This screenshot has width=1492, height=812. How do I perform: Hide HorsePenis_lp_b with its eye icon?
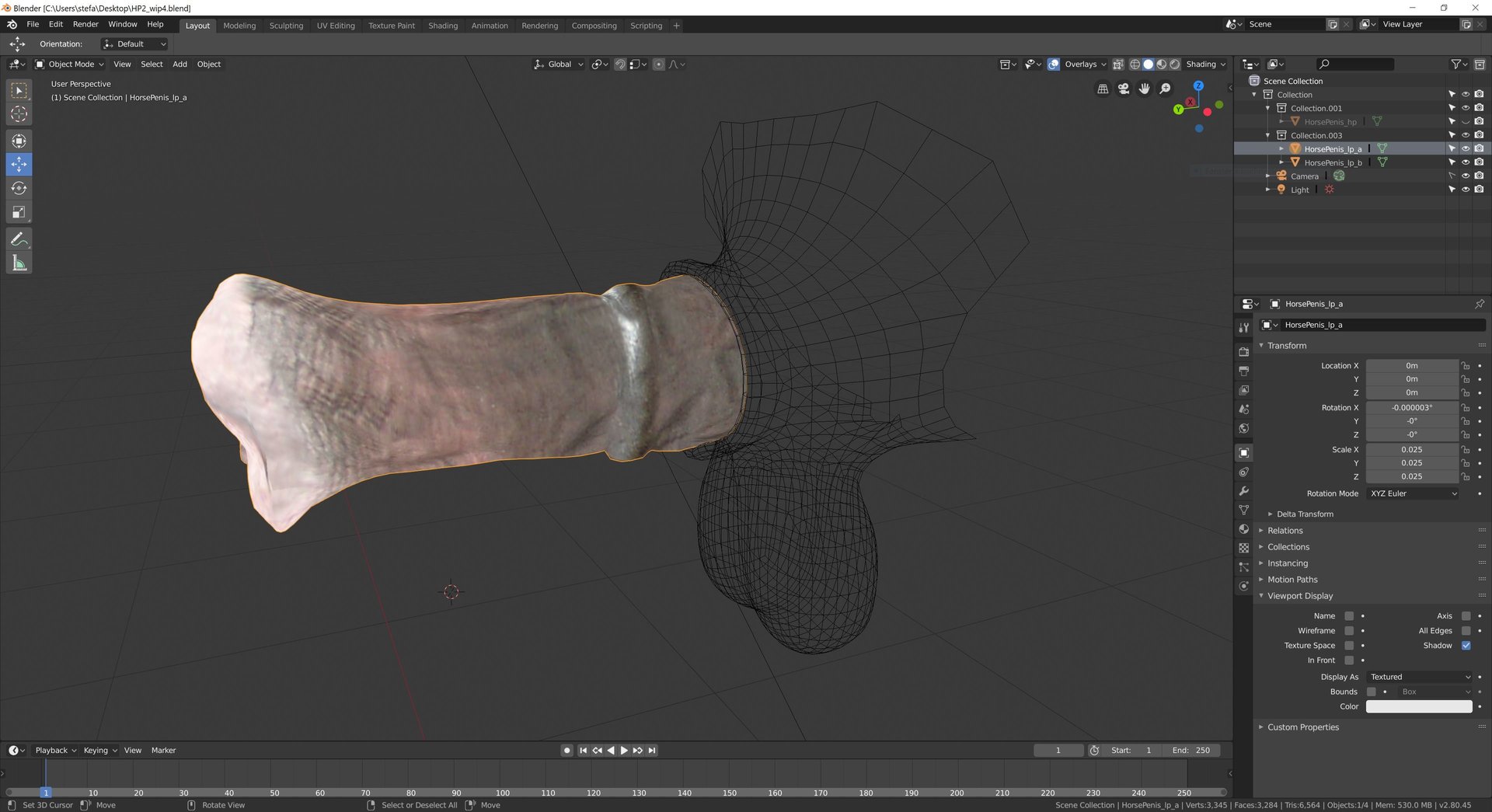point(1466,162)
